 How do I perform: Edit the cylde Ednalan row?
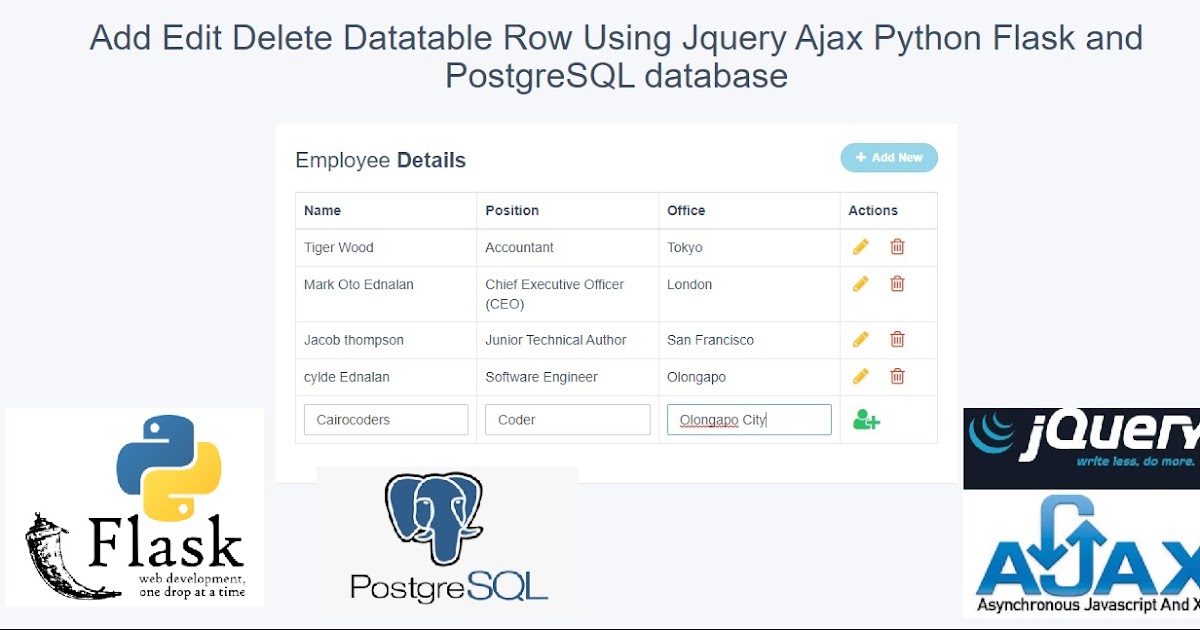861,377
